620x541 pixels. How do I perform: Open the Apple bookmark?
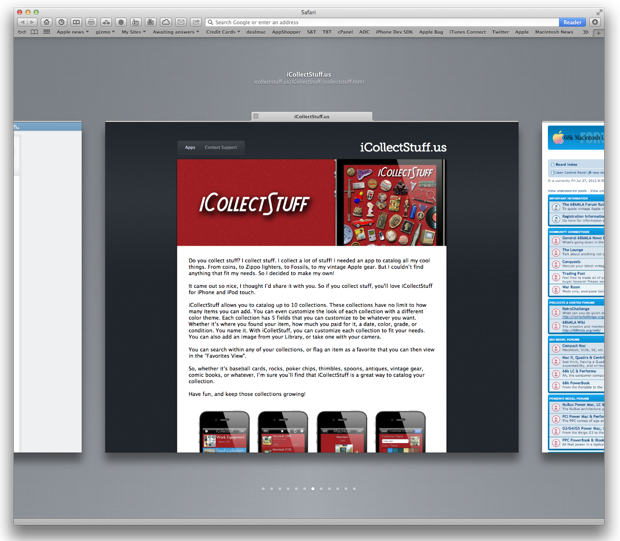tap(522, 32)
